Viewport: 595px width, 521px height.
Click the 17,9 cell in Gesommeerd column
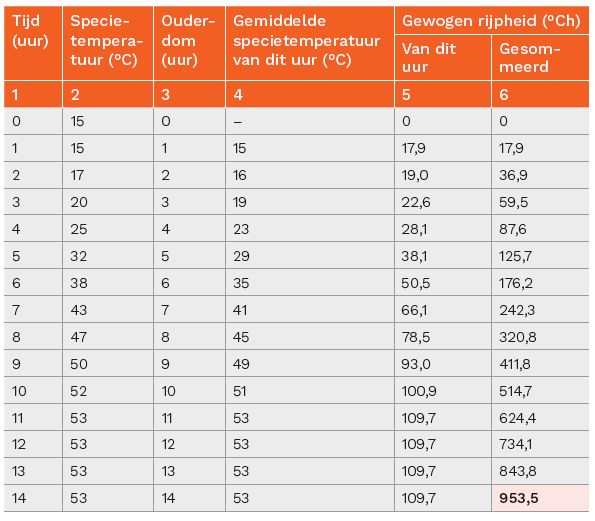(x=540, y=148)
